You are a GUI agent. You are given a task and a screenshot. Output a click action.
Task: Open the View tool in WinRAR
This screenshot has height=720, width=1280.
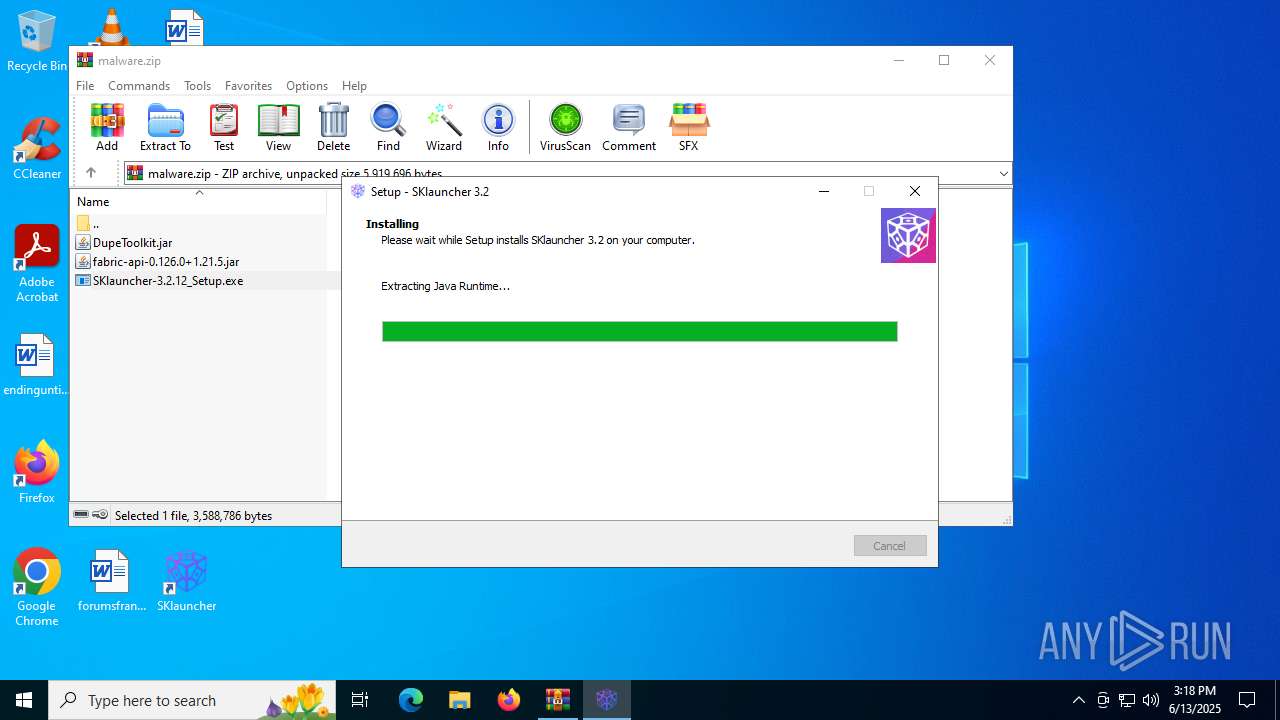[x=278, y=127]
